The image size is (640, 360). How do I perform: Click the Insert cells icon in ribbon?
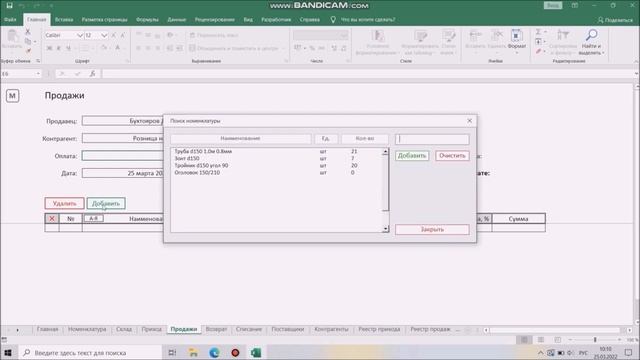pyautogui.click(x=475, y=36)
